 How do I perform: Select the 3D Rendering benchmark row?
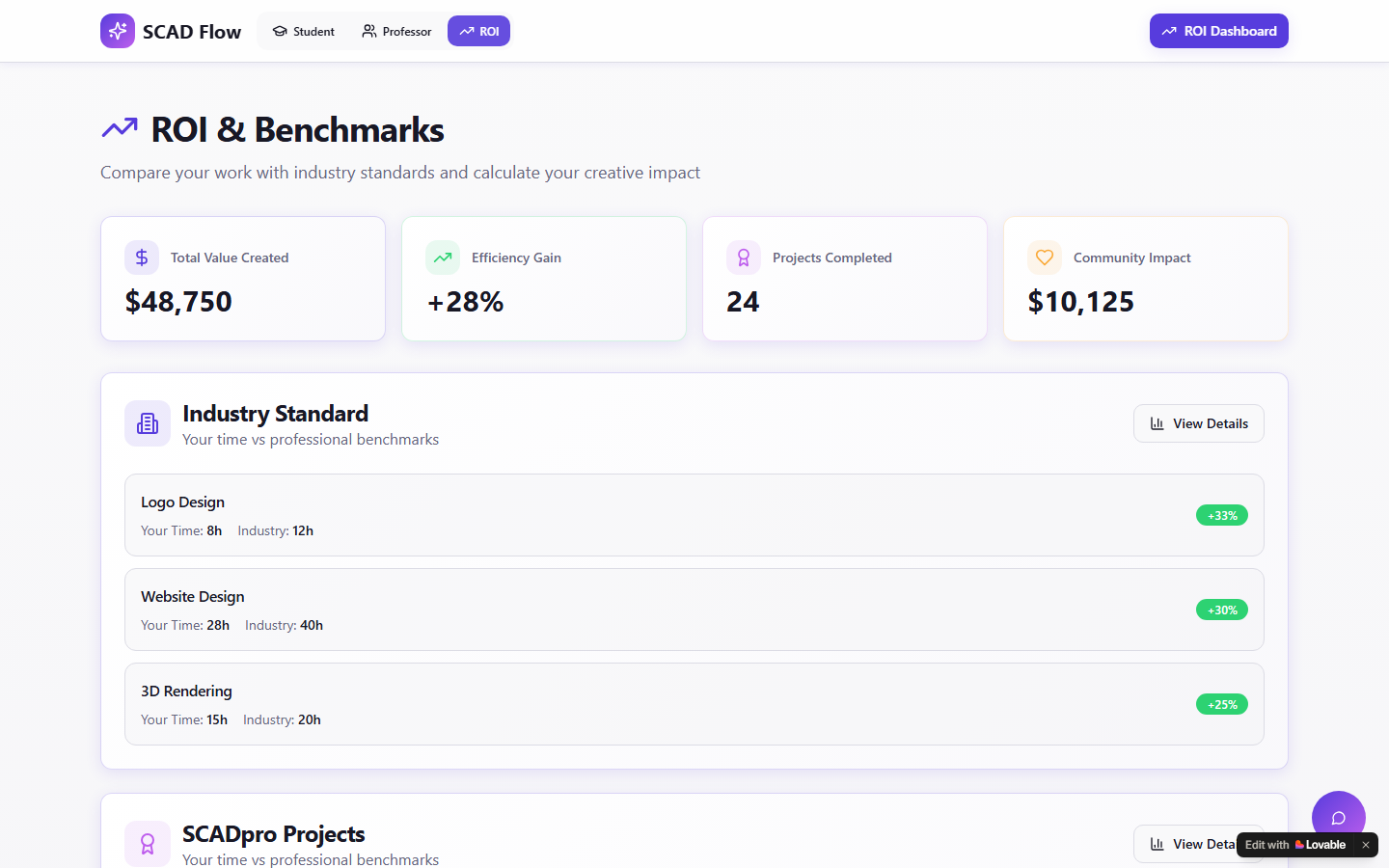pyautogui.click(x=694, y=704)
